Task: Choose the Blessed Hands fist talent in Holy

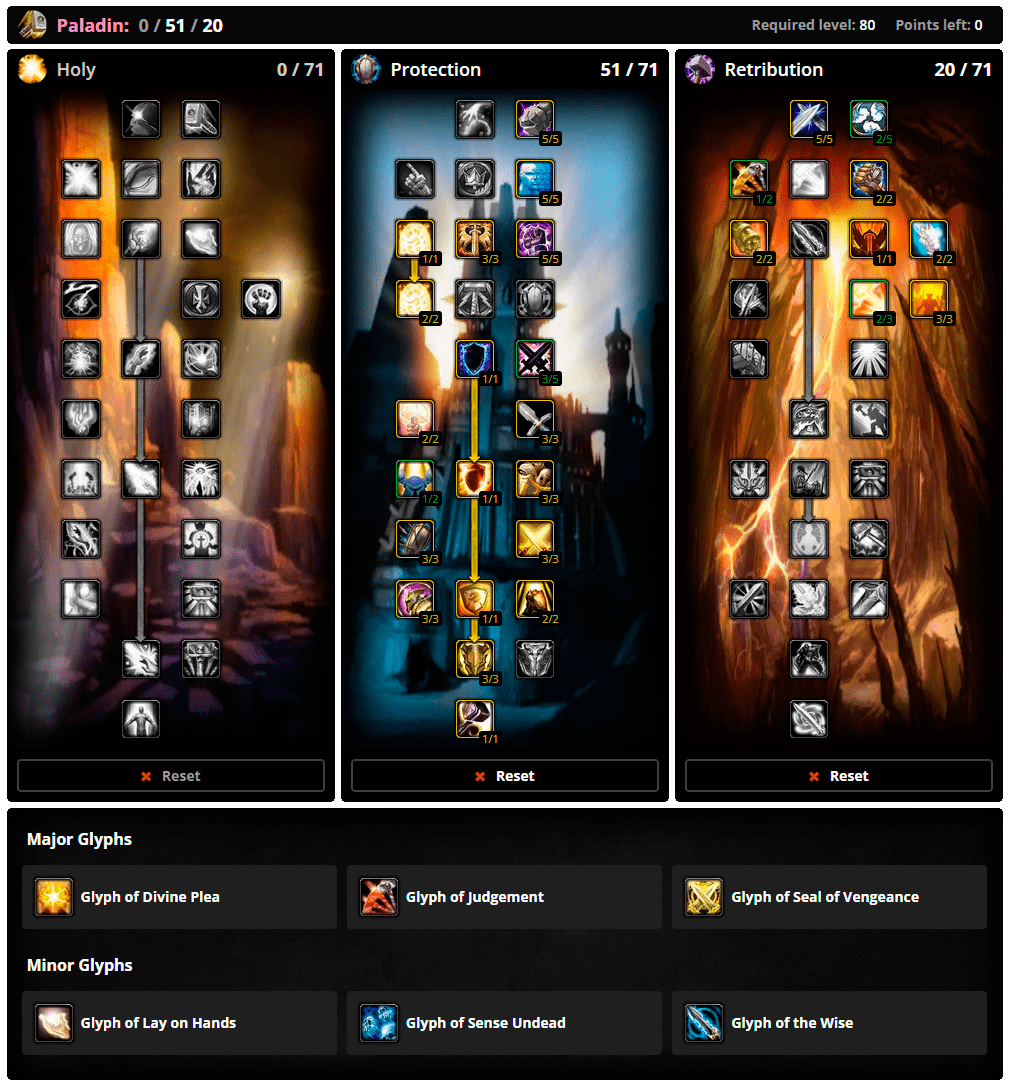Action: click(x=261, y=299)
